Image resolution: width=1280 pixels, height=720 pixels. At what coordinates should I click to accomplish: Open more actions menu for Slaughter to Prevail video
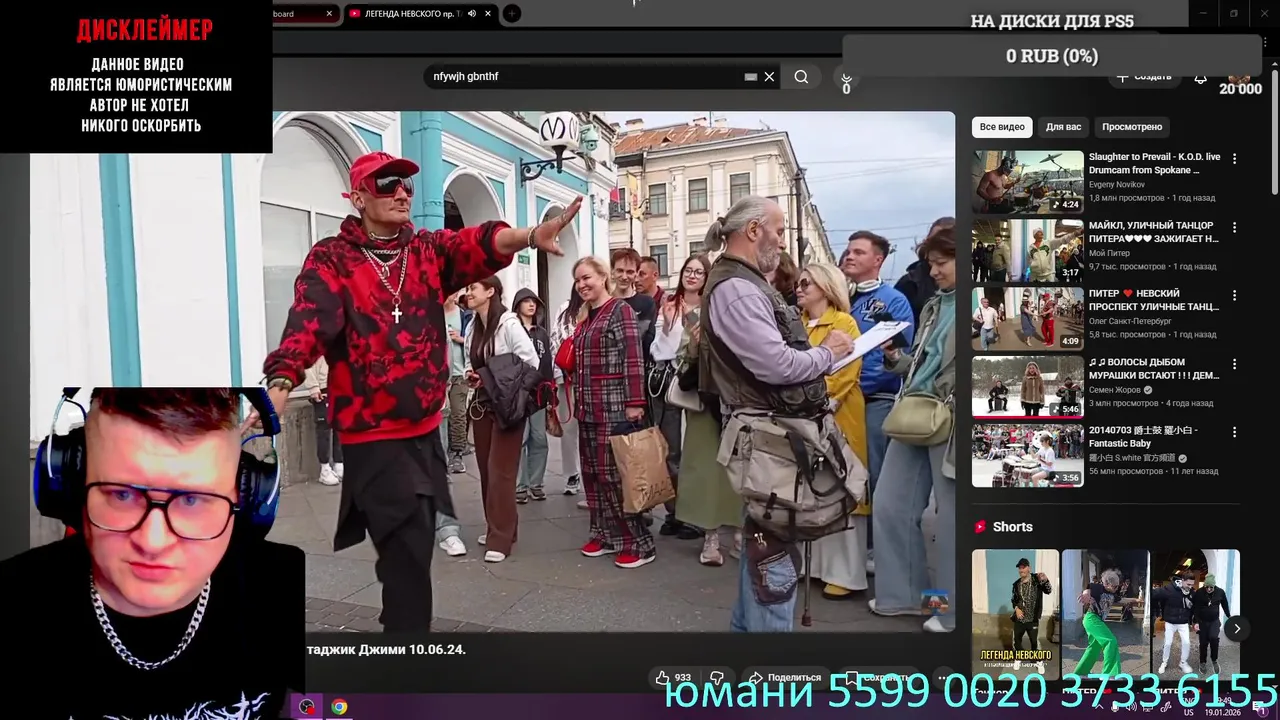click(1234, 158)
